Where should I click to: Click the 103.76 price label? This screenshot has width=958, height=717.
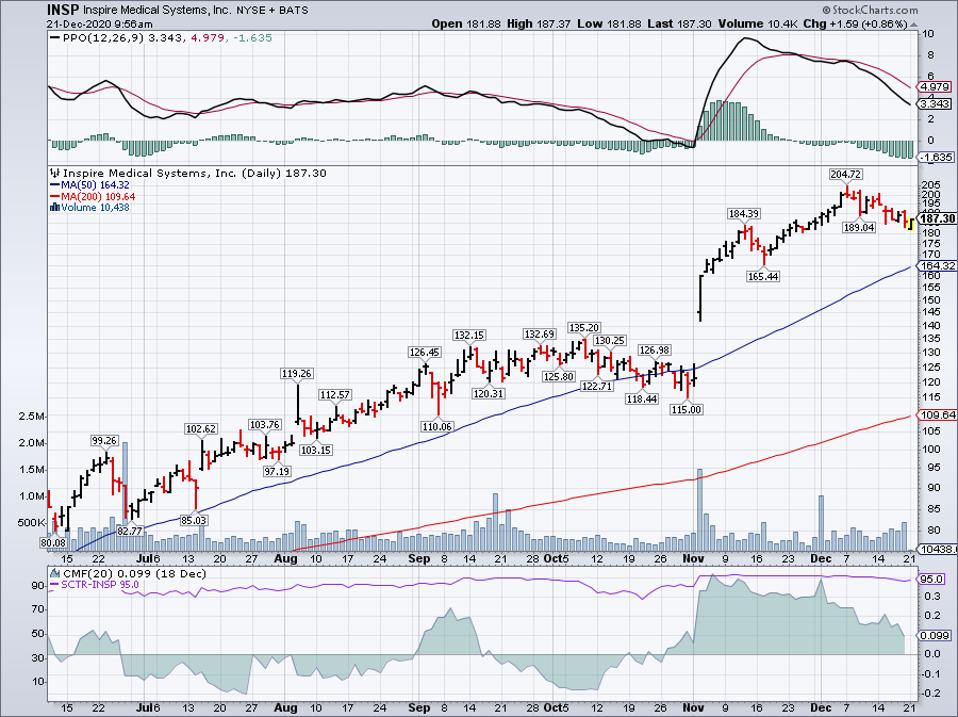[x=265, y=424]
